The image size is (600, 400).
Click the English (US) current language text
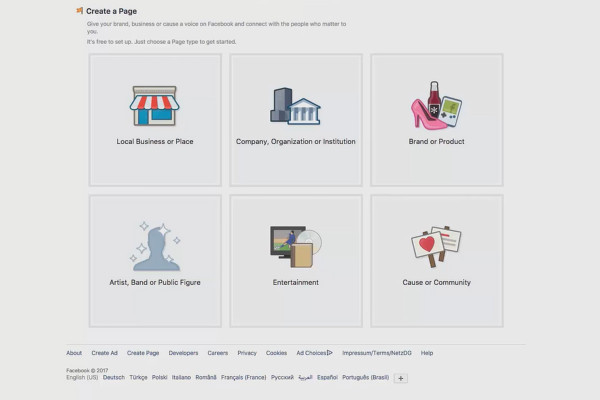pyautogui.click(x=82, y=377)
